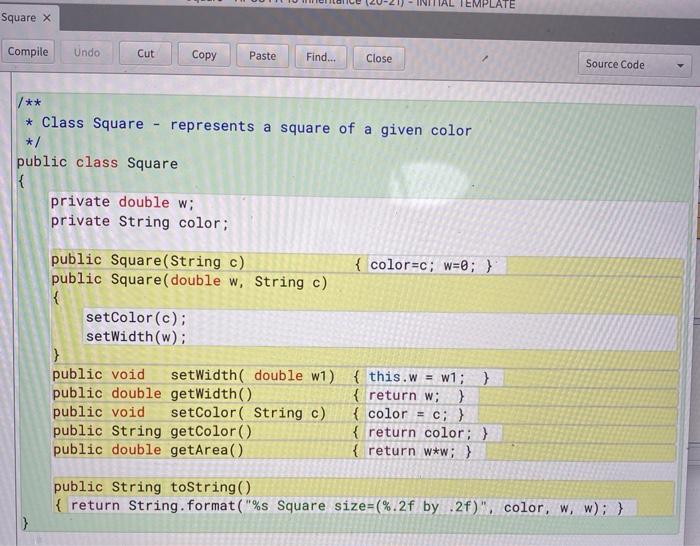
Task: Click the 'private String color;' line
Action: click(139, 222)
